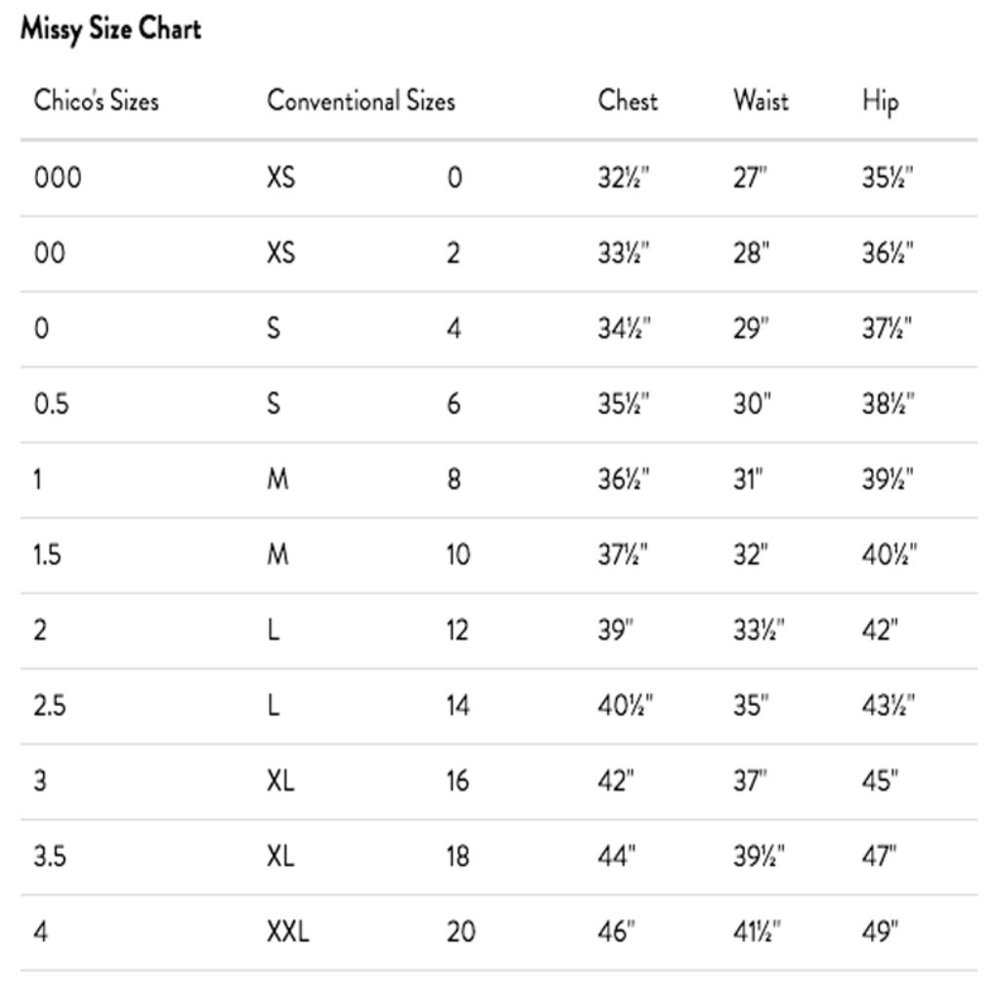1000x1000 pixels.
Task: Select the Chest column header
Action: click(628, 101)
